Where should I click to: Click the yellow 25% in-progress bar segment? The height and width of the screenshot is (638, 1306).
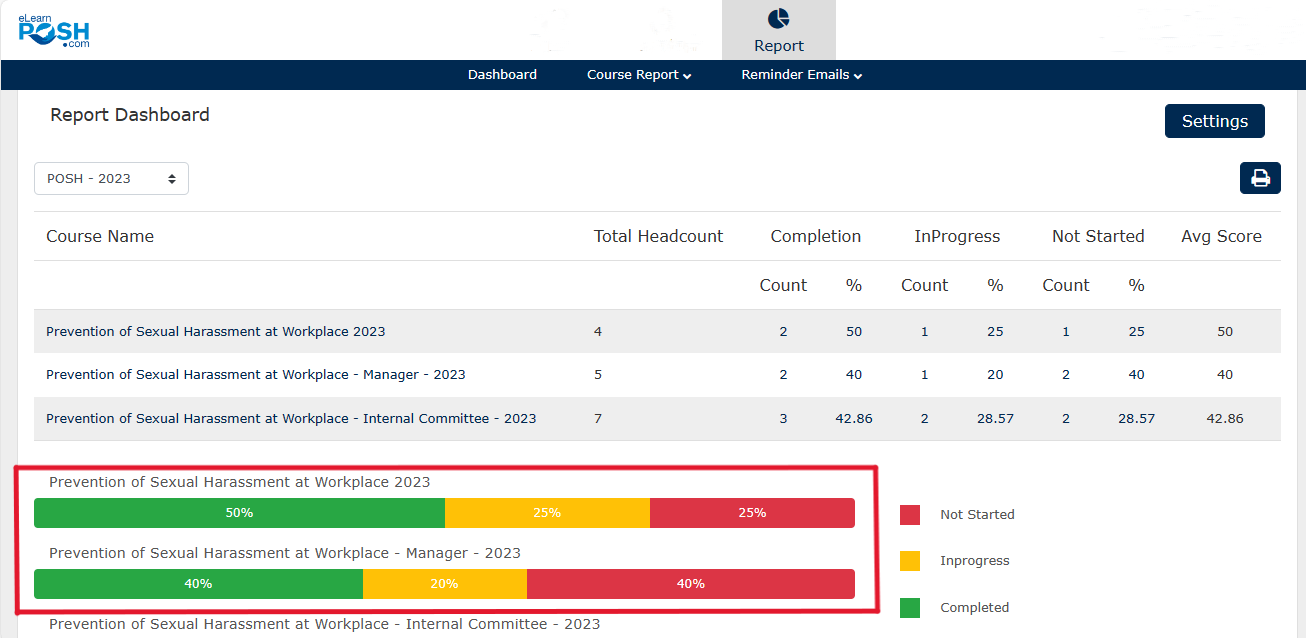click(547, 513)
